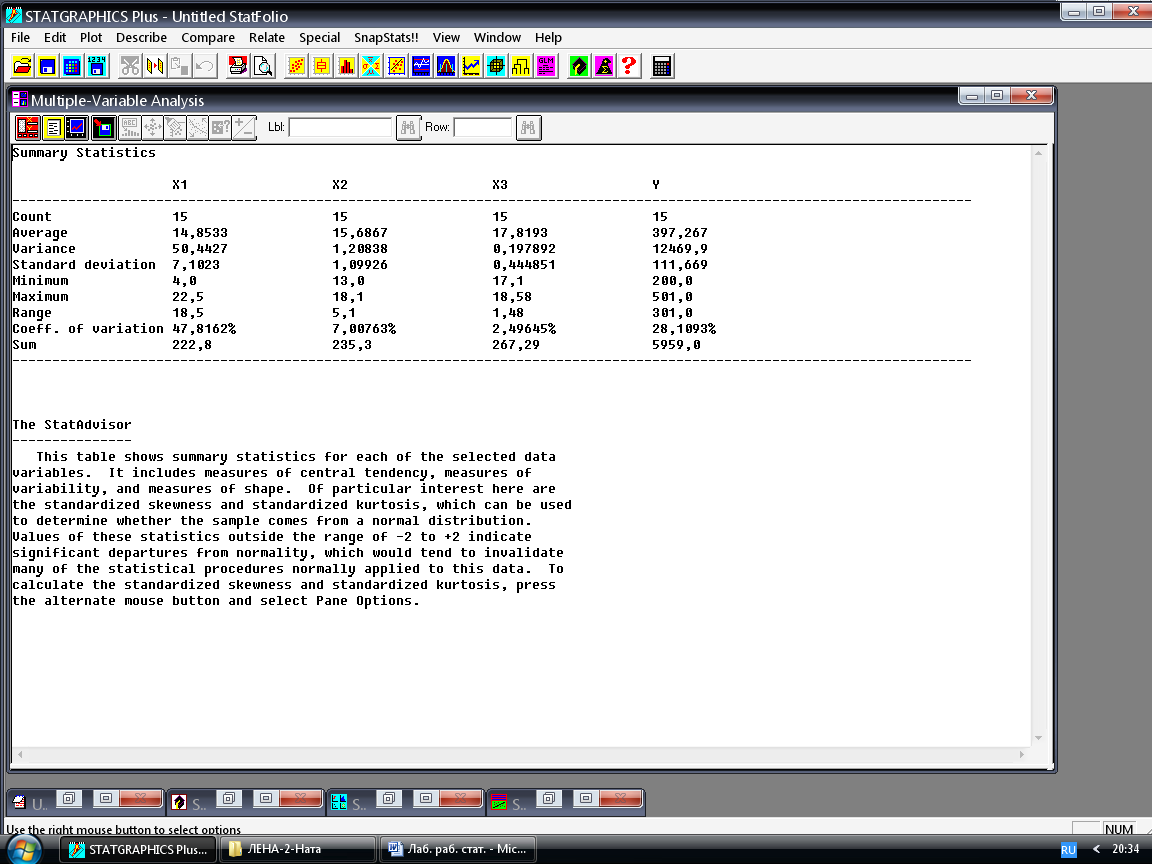The height and width of the screenshot is (864, 1152).
Task: Open the SnapStats!! menu
Action: (x=386, y=37)
